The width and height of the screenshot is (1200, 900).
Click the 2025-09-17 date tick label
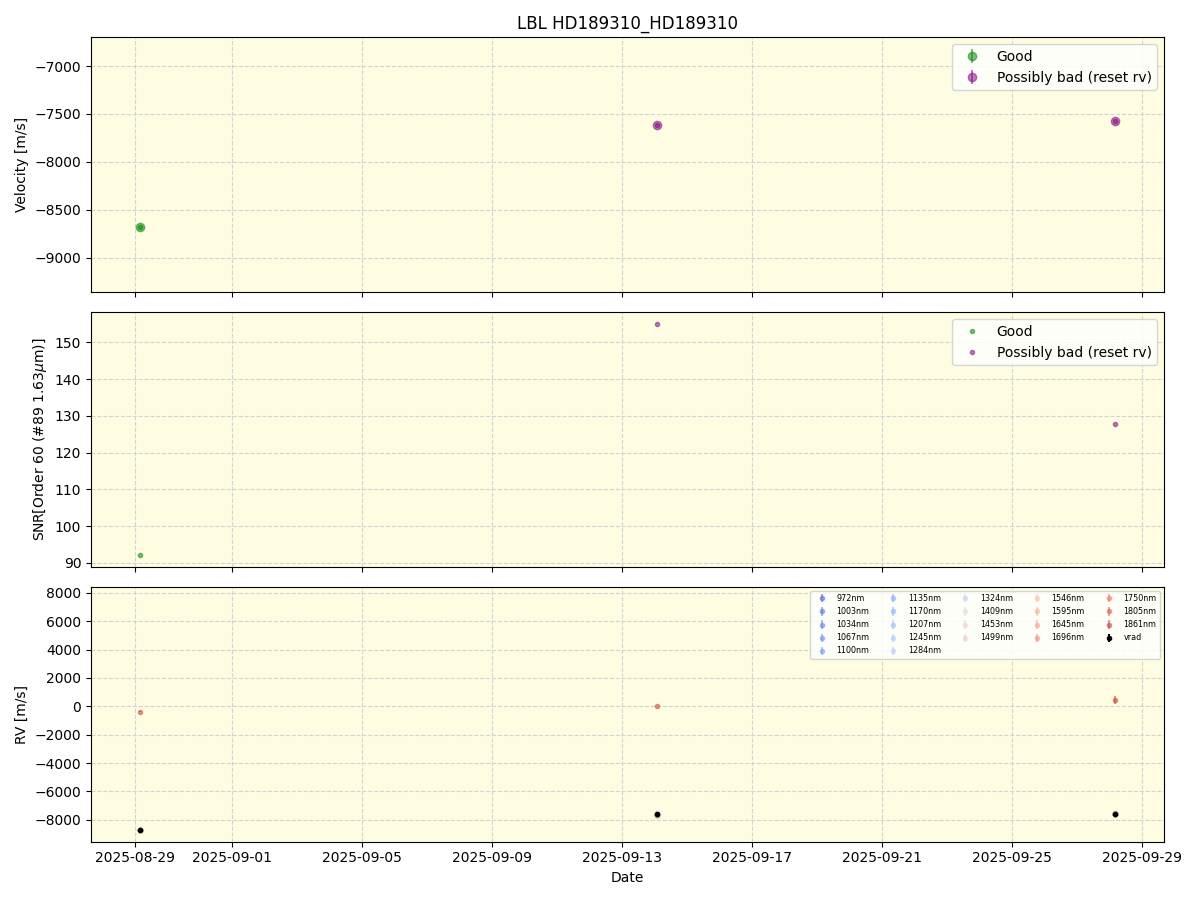752,857
